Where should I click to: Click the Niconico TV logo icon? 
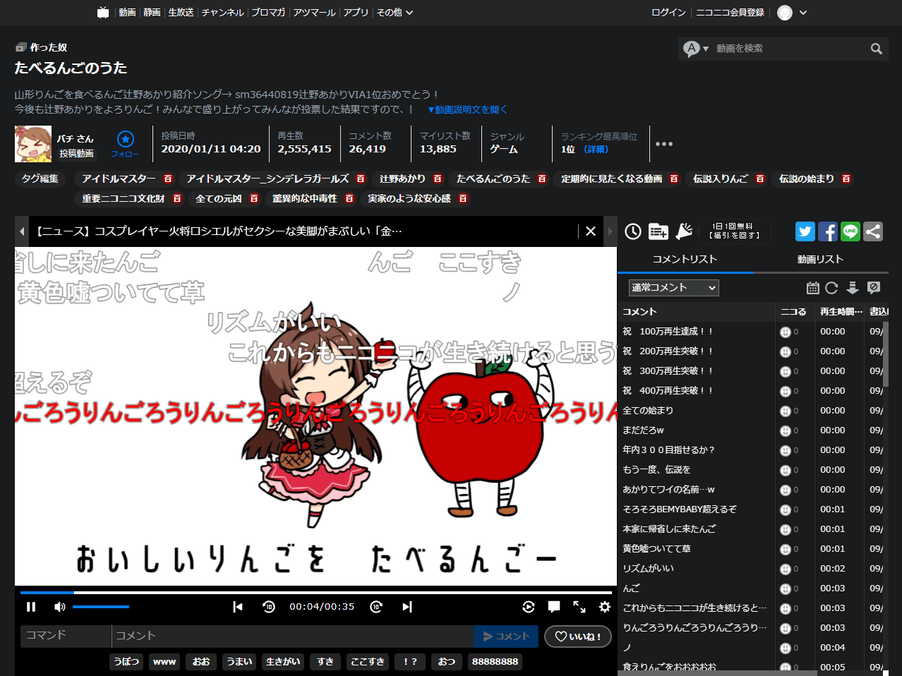(103, 12)
